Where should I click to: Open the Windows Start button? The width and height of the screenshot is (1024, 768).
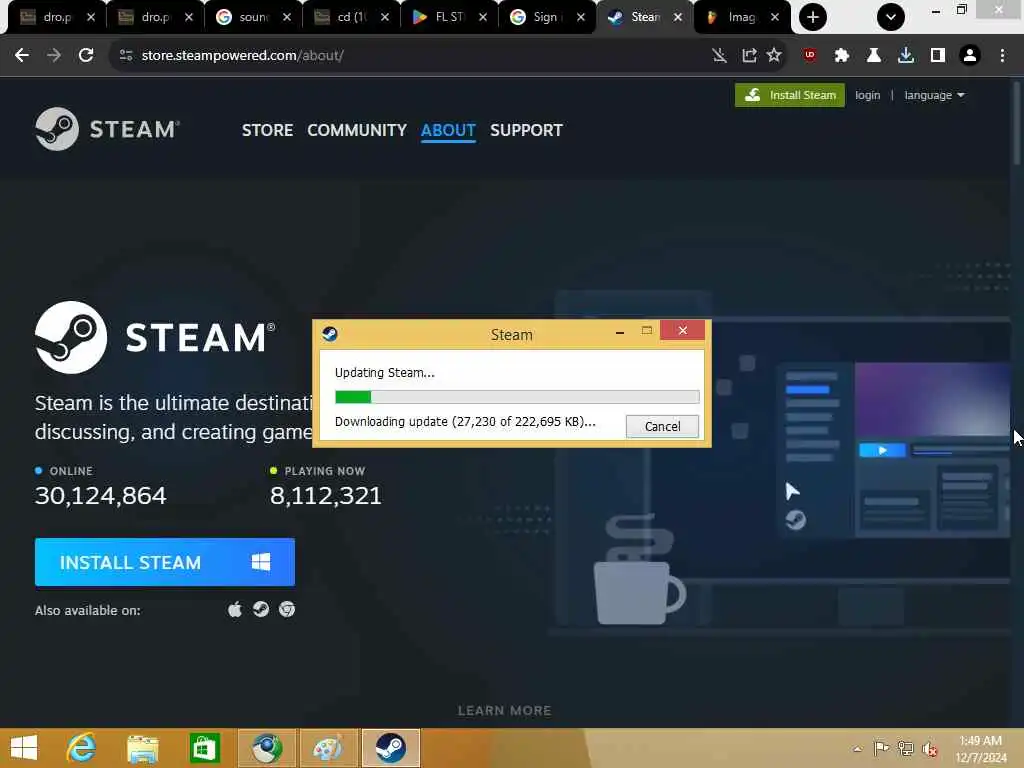tap(24, 748)
